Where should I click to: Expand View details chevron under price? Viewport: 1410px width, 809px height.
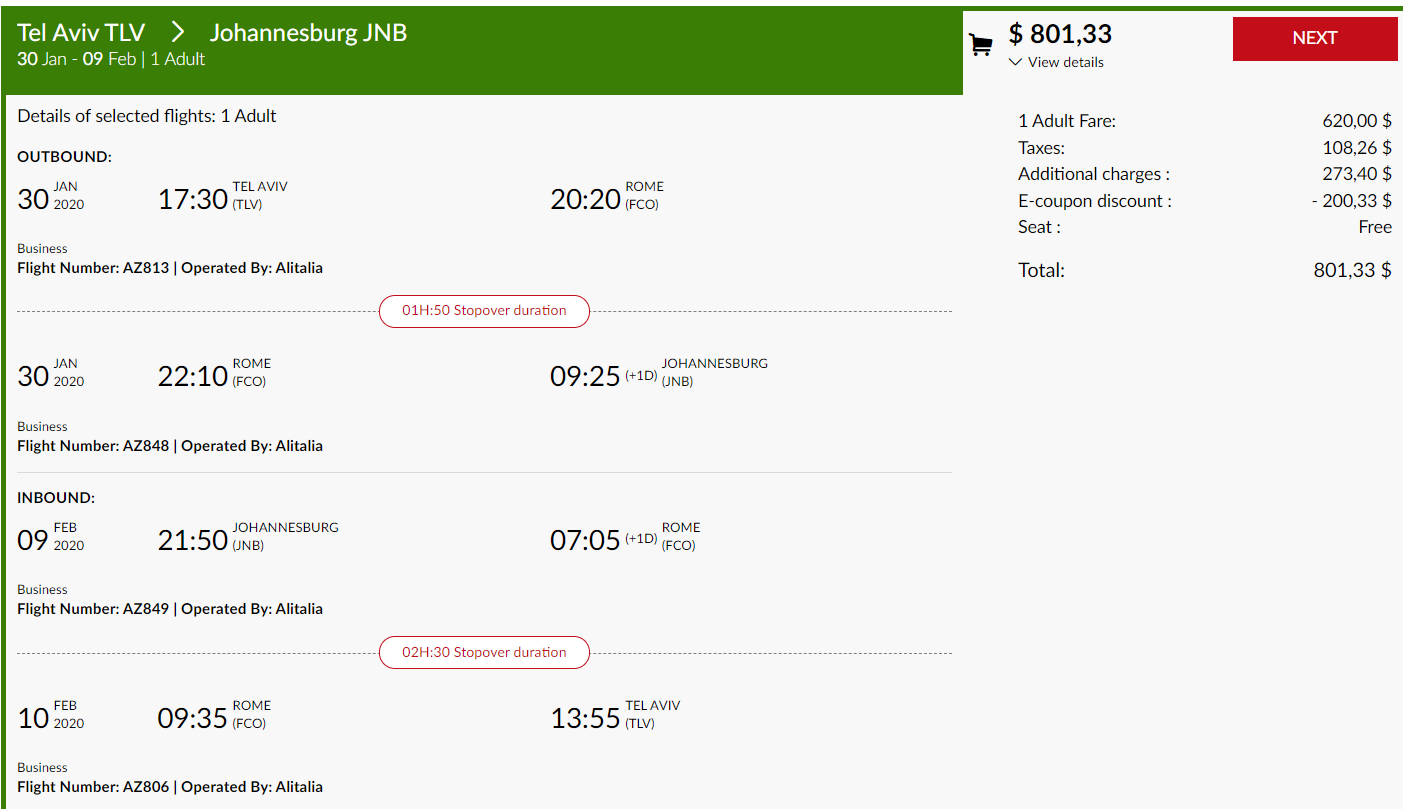click(1016, 62)
